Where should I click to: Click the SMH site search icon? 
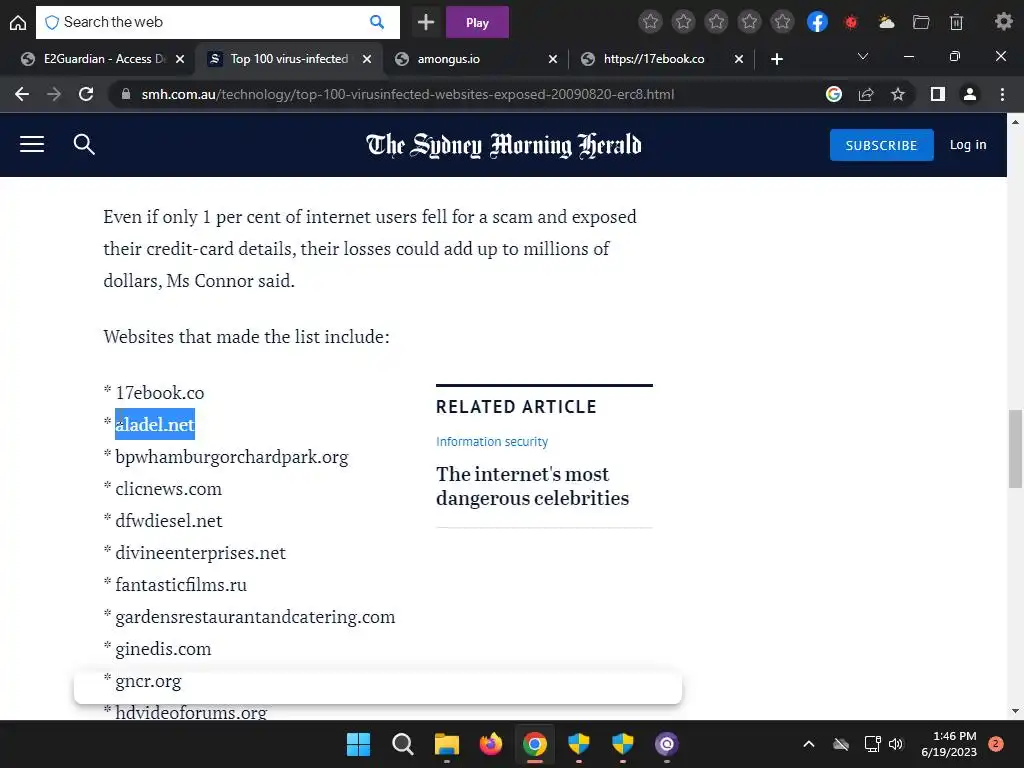click(84, 144)
